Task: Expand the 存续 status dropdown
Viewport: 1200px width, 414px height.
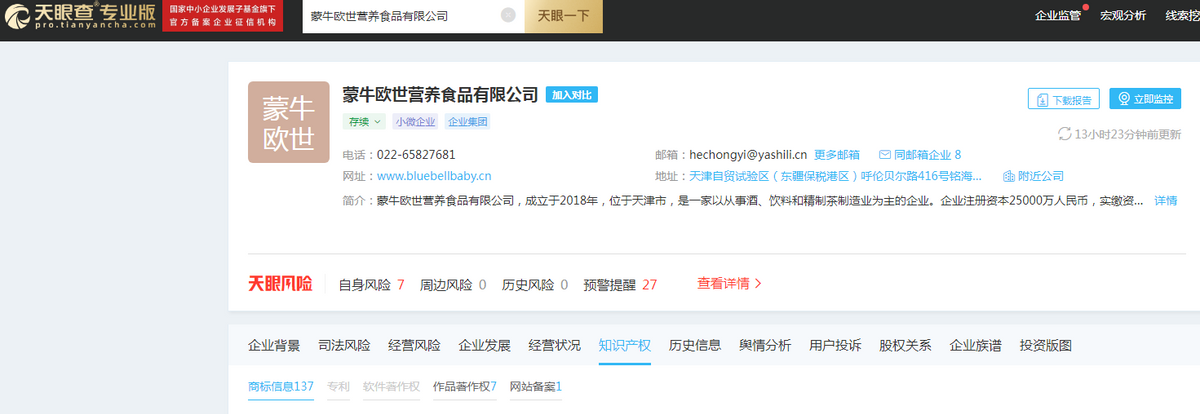Action: (x=365, y=122)
